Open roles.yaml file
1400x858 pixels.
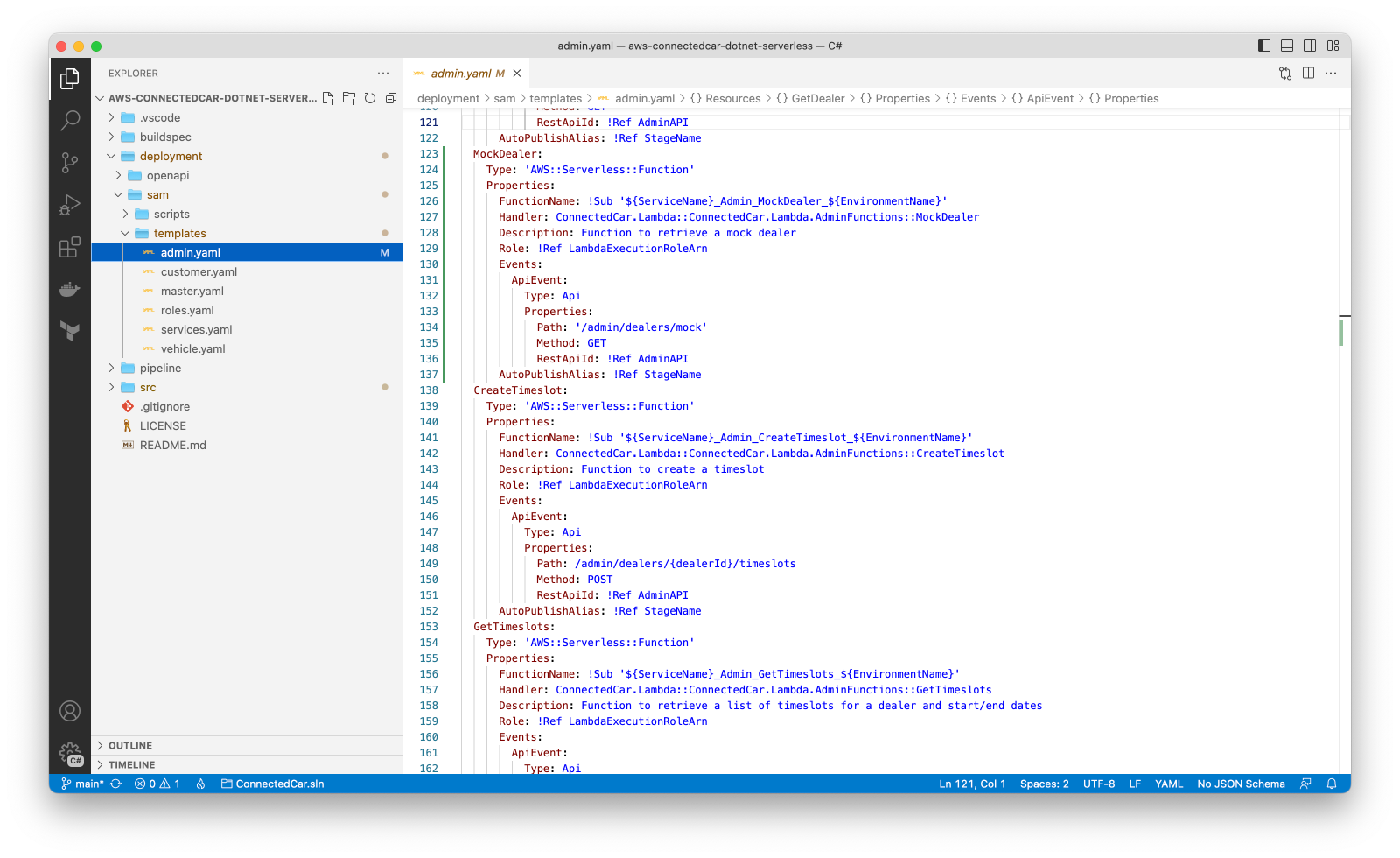pos(247,310)
